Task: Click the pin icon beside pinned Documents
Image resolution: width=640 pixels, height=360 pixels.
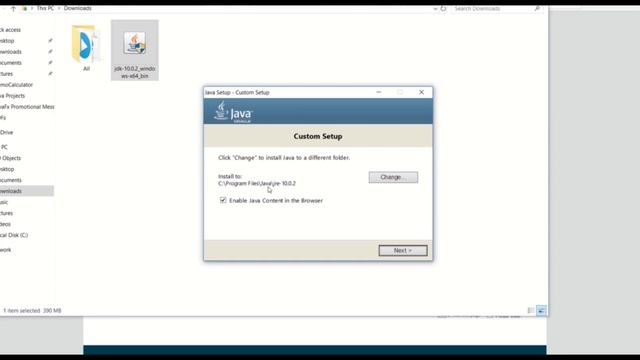Action: 50,63
